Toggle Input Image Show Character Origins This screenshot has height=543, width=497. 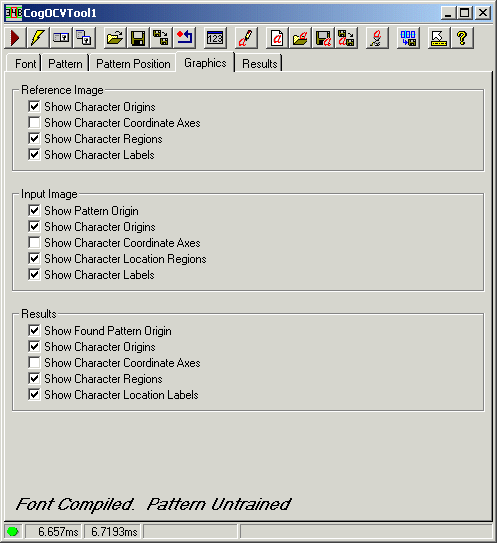tap(34, 226)
